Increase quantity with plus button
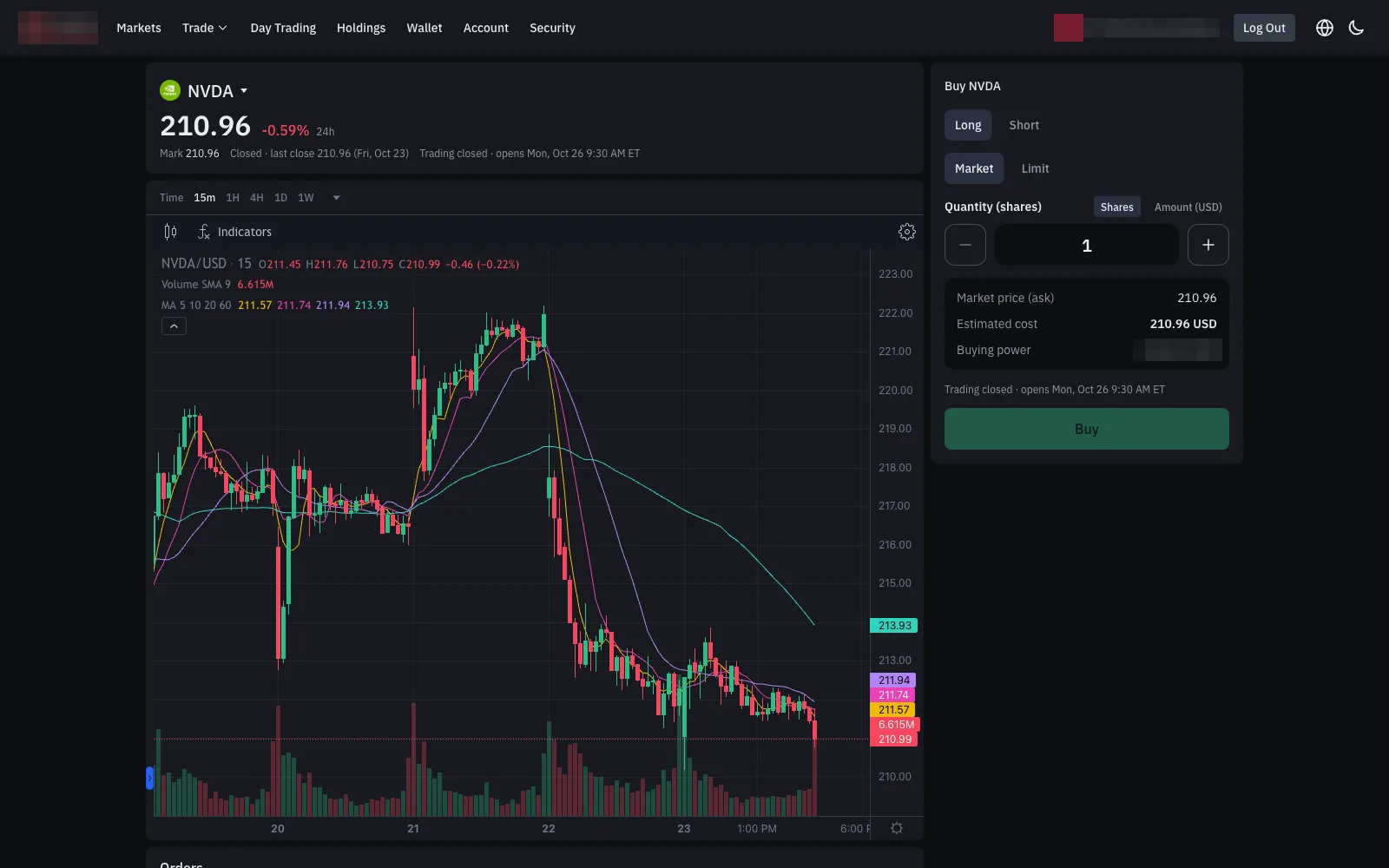Viewport: 1389px width, 868px height. pos(1208,245)
